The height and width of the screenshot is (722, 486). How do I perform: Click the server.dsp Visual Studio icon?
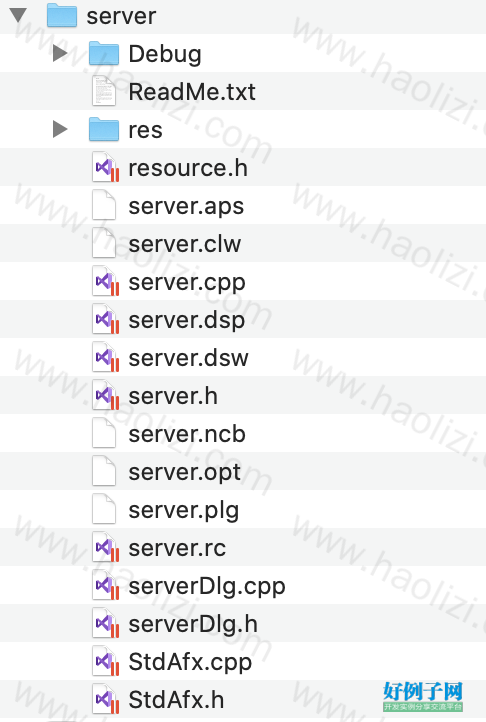[x=105, y=320]
